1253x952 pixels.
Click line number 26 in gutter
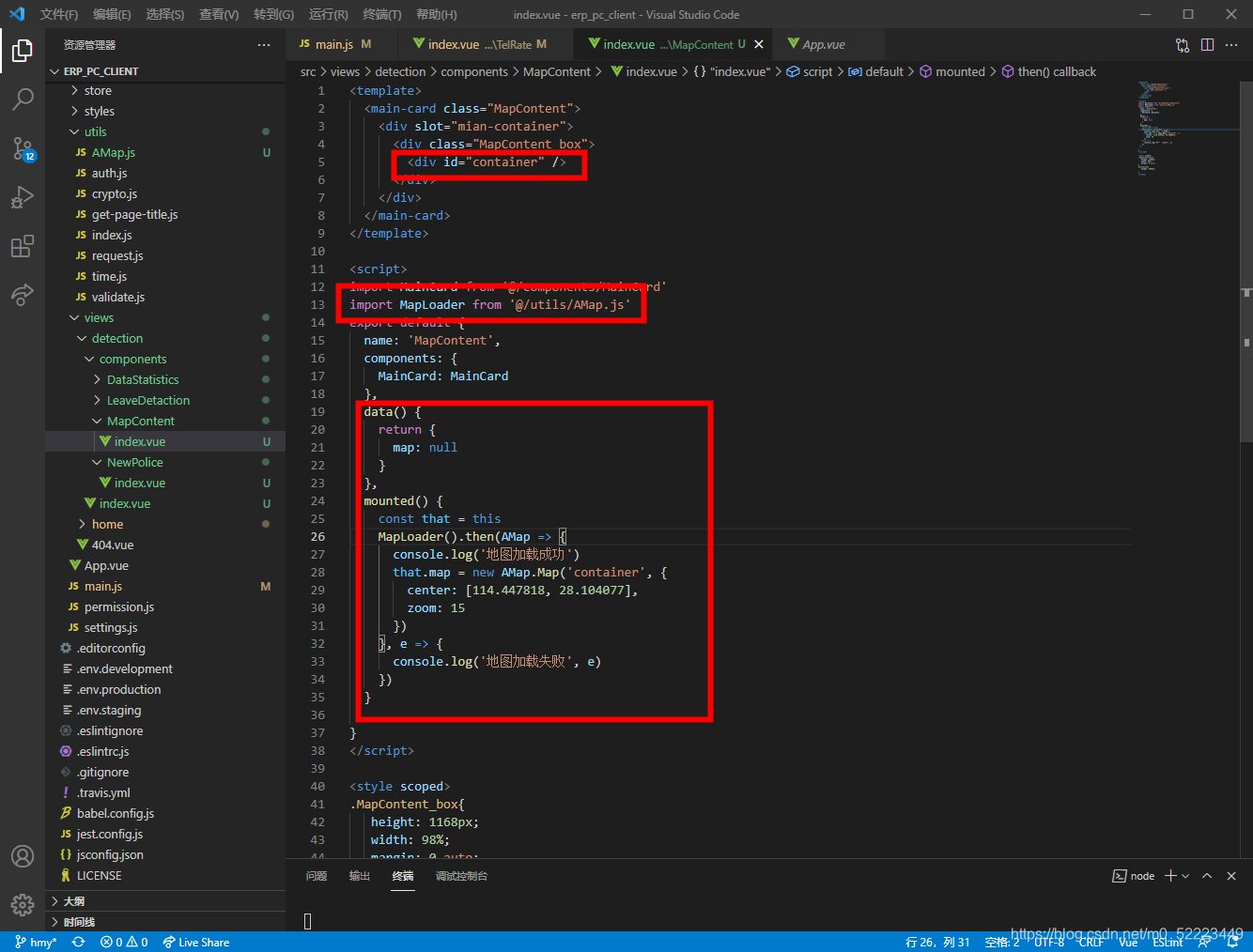coord(317,537)
